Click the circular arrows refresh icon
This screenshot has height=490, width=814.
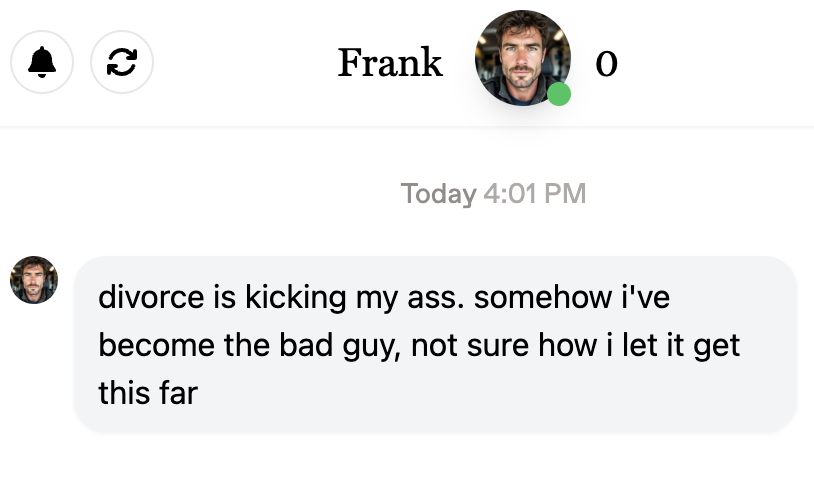coord(122,62)
